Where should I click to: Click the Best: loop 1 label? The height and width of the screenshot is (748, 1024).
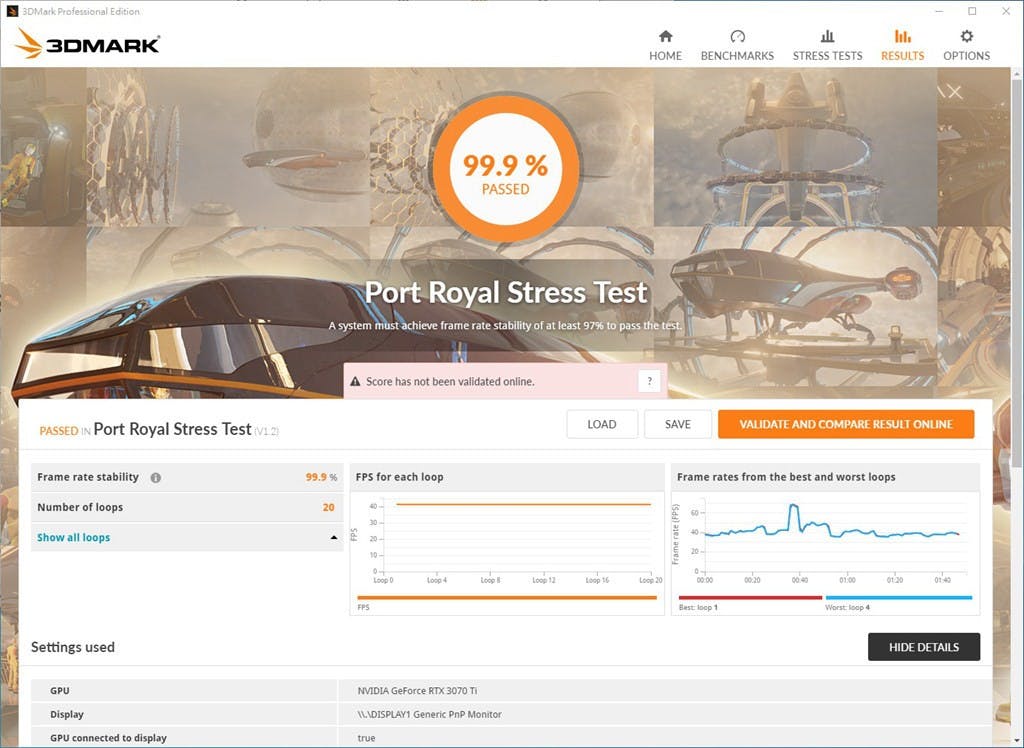[698, 608]
